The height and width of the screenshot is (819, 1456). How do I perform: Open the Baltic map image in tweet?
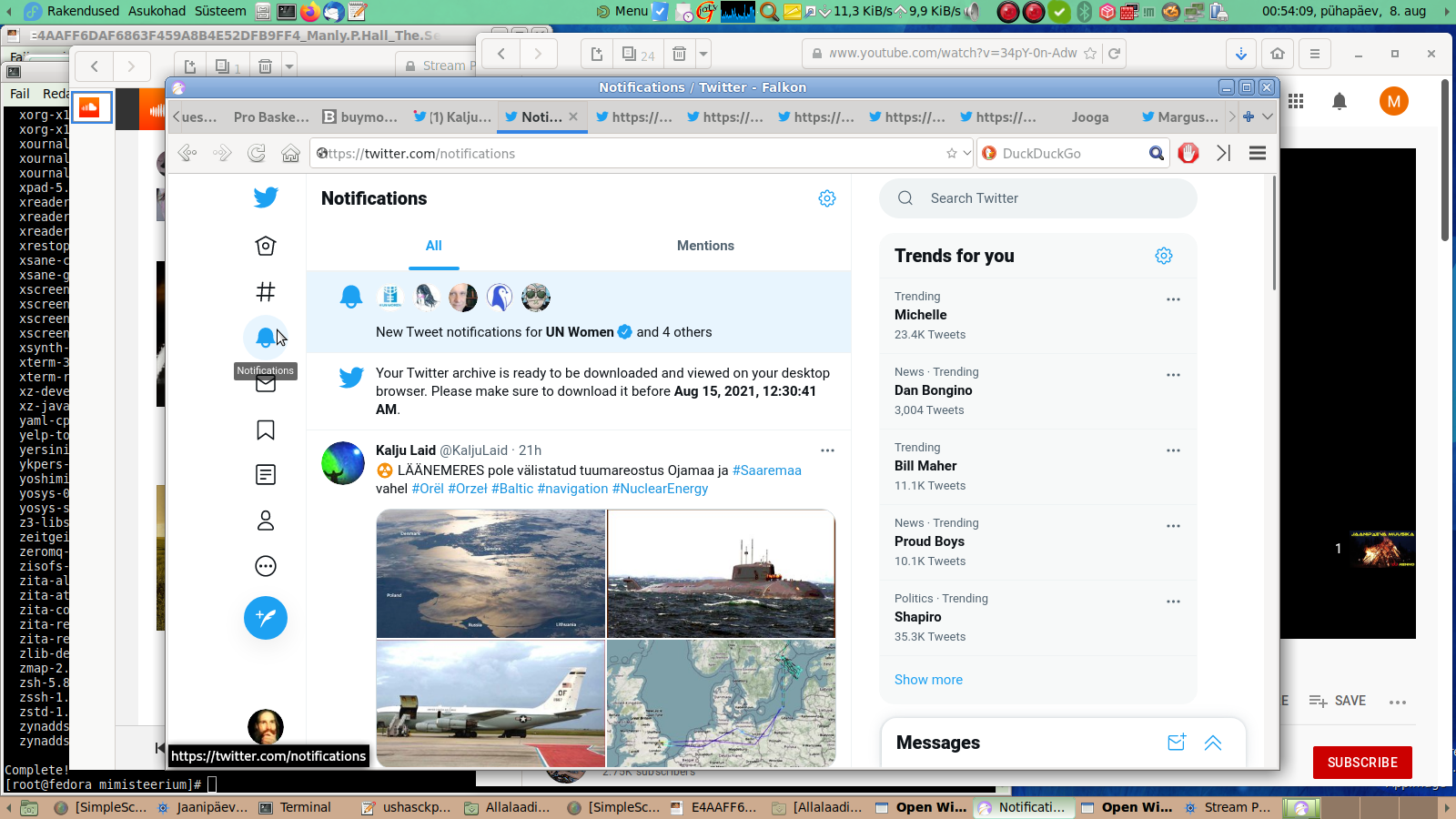click(721, 703)
